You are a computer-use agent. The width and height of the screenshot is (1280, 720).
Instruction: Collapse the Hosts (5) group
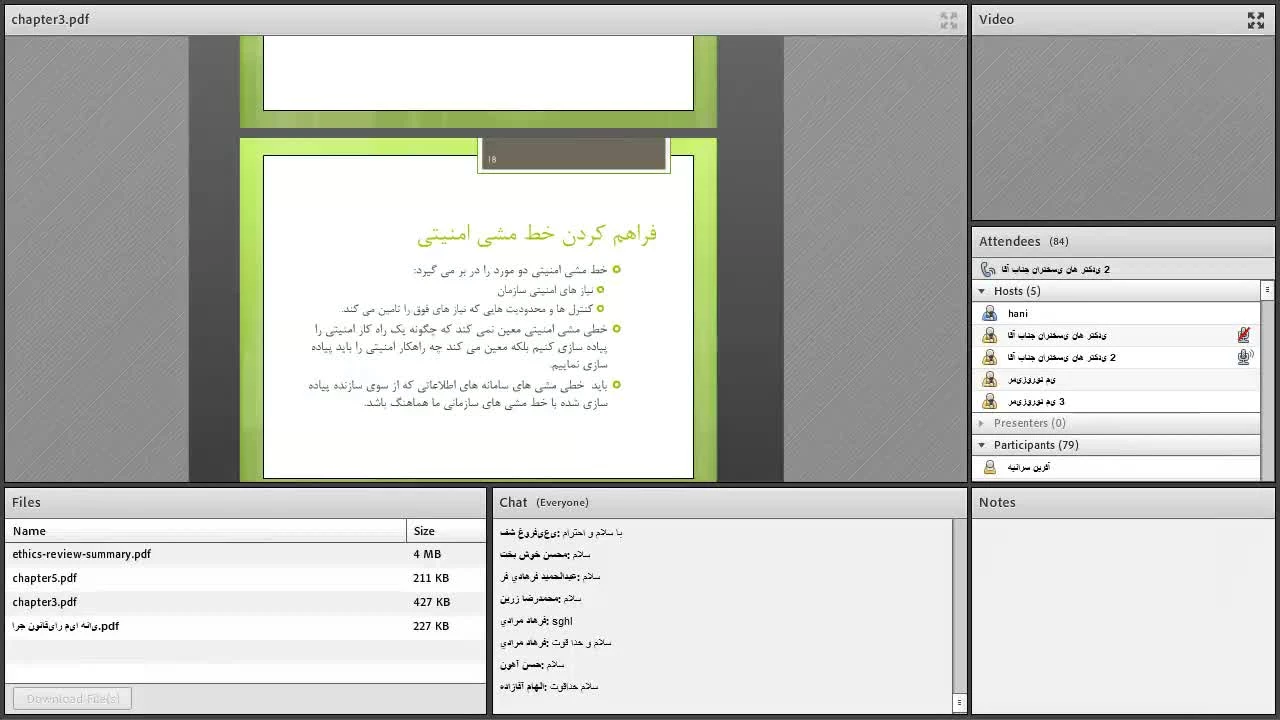tap(982, 291)
